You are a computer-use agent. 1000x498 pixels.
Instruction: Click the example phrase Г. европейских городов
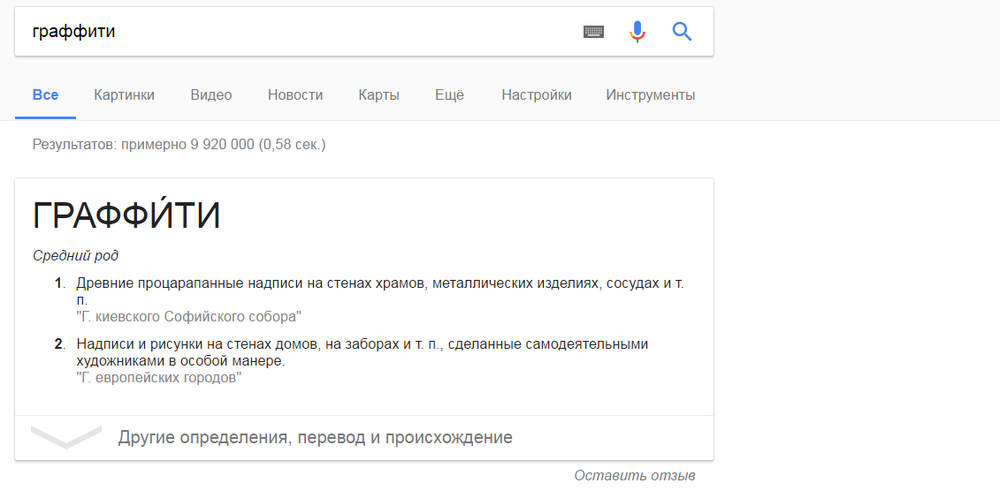click(159, 378)
